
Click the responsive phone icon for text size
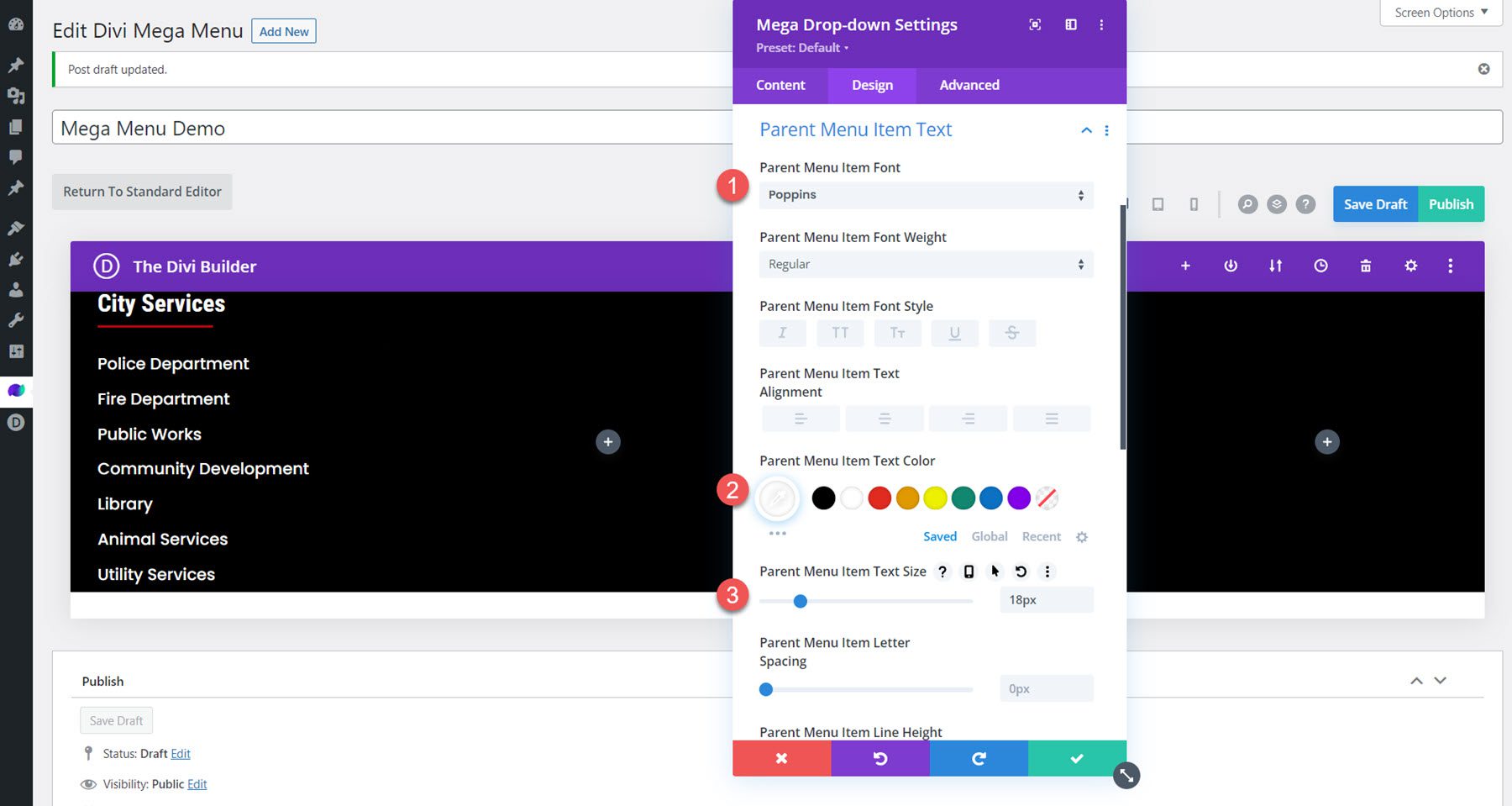[x=969, y=572]
